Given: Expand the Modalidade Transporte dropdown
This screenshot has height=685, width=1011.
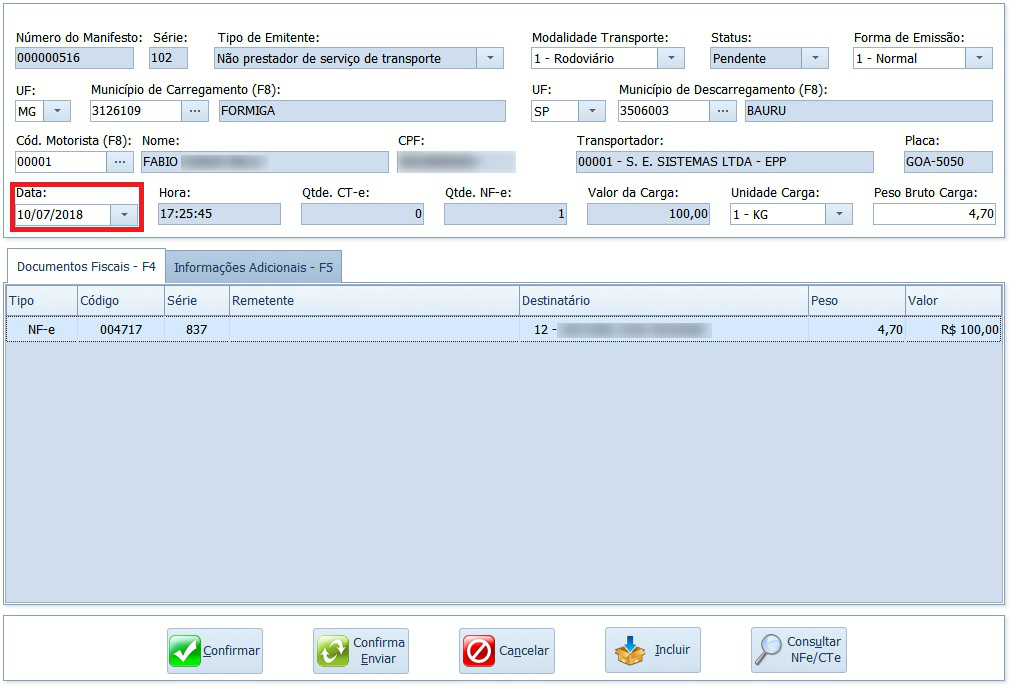Looking at the screenshot, I should tap(671, 58).
